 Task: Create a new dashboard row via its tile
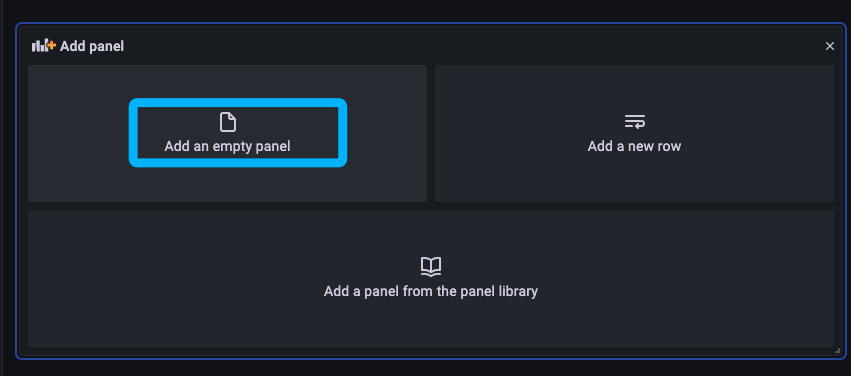pos(634,133)
